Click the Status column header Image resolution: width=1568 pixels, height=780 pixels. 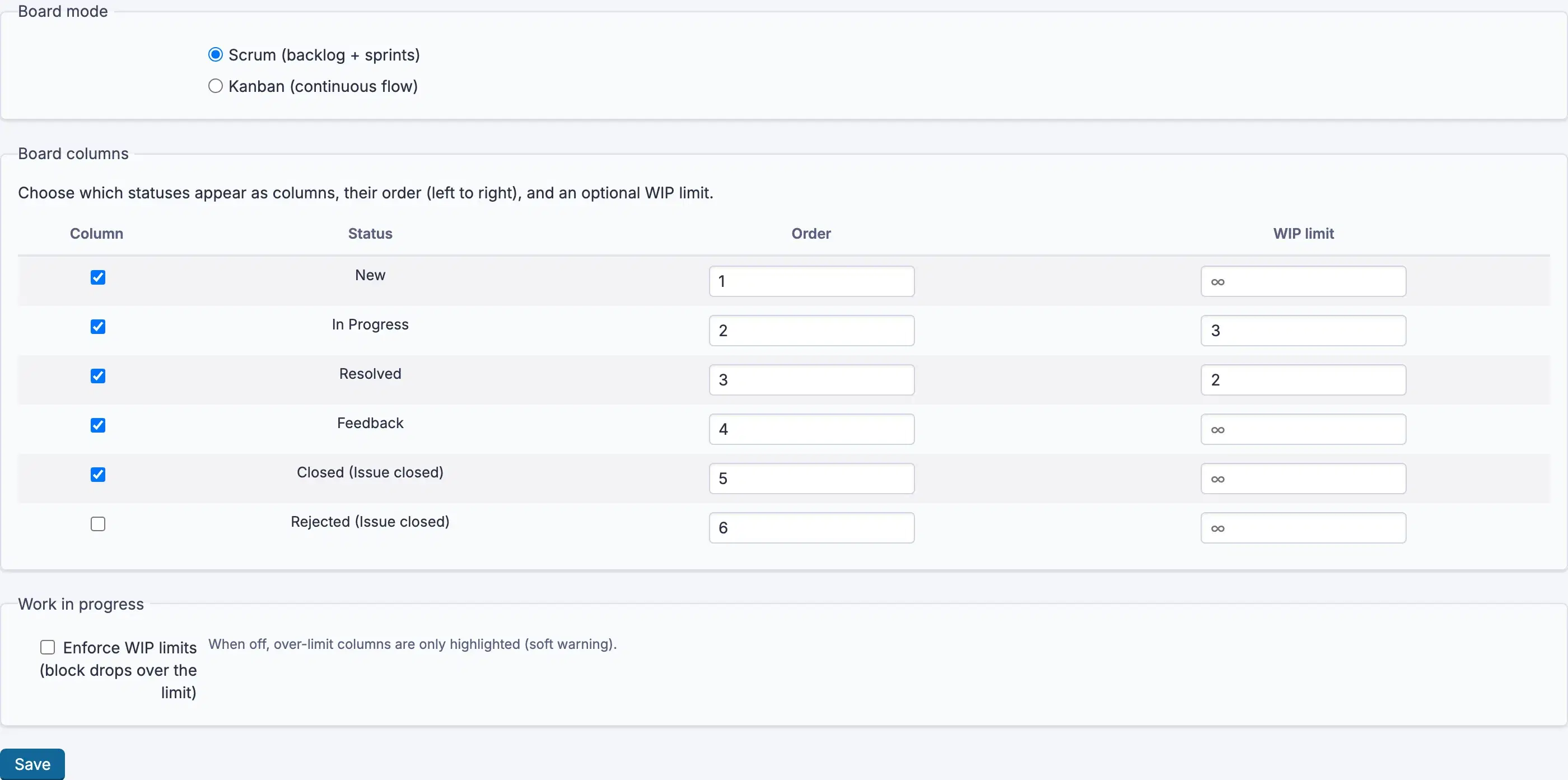click(x=370, y=234)
